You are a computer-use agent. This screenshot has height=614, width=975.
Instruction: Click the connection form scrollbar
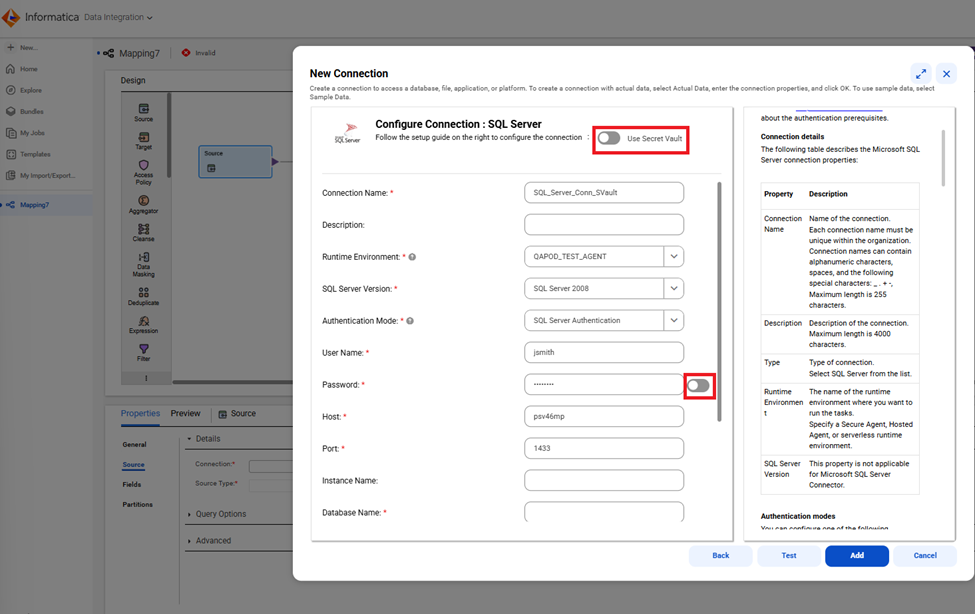719,302
